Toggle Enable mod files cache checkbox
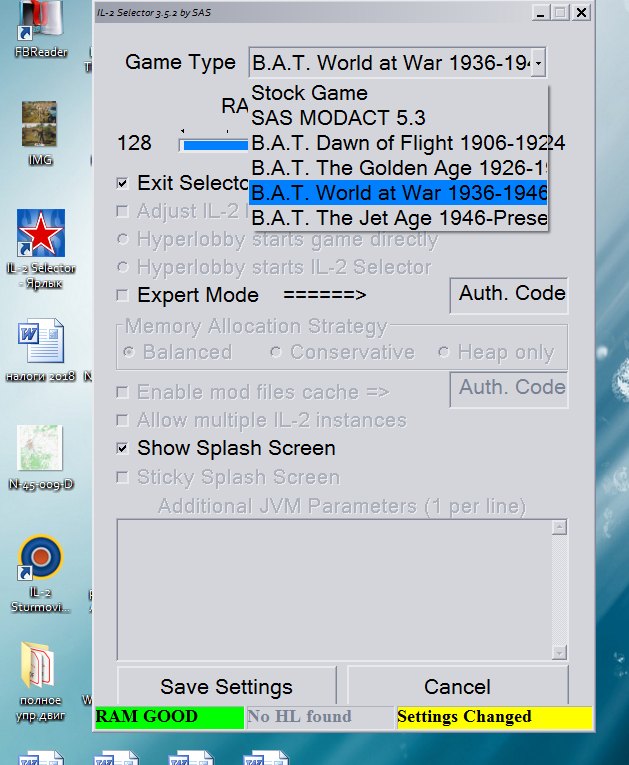This screenshot has height=765, width=629. pyautogui.click(x=122, y=392)
